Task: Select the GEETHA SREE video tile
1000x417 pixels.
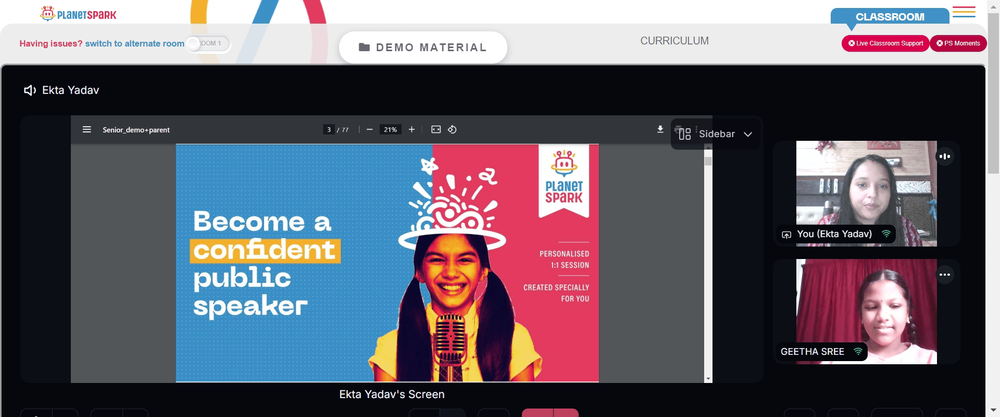Action: 866,311
